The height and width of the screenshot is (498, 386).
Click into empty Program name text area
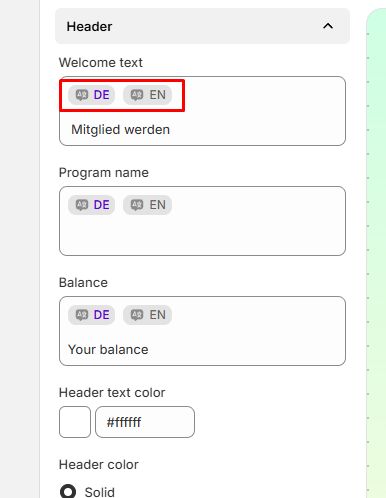click(x=202, y=235)
